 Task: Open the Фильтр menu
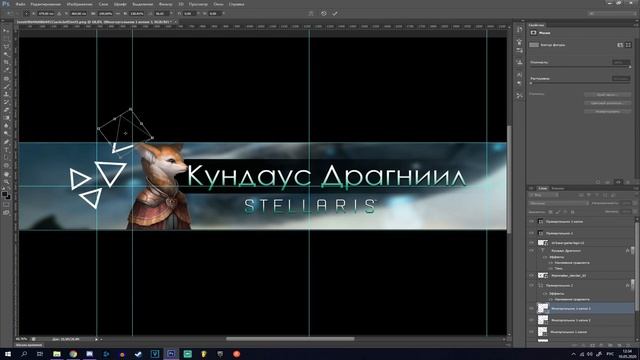[165, 4]
